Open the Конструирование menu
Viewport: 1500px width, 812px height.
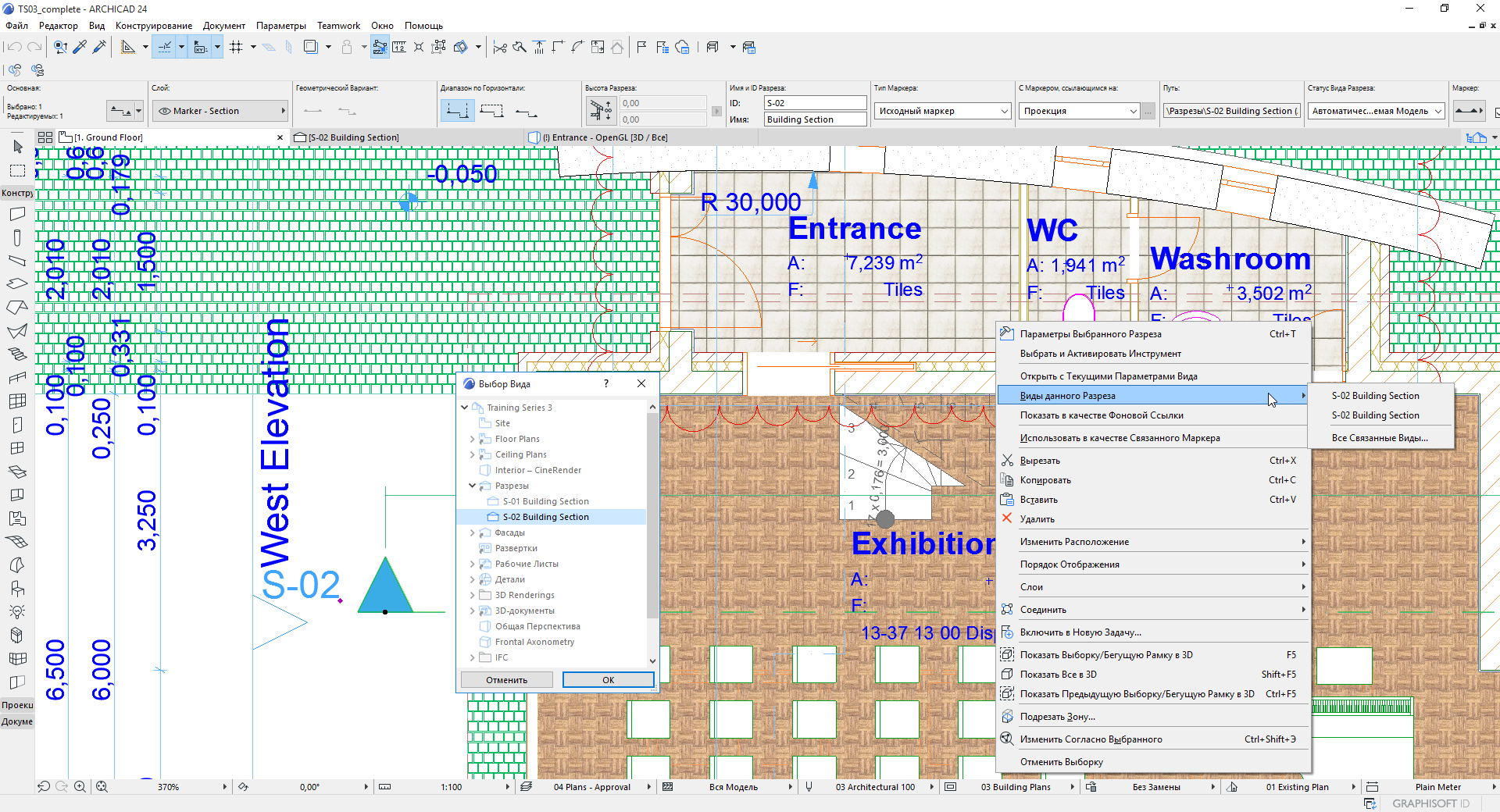pyautogui.click(x=153, y=26)
